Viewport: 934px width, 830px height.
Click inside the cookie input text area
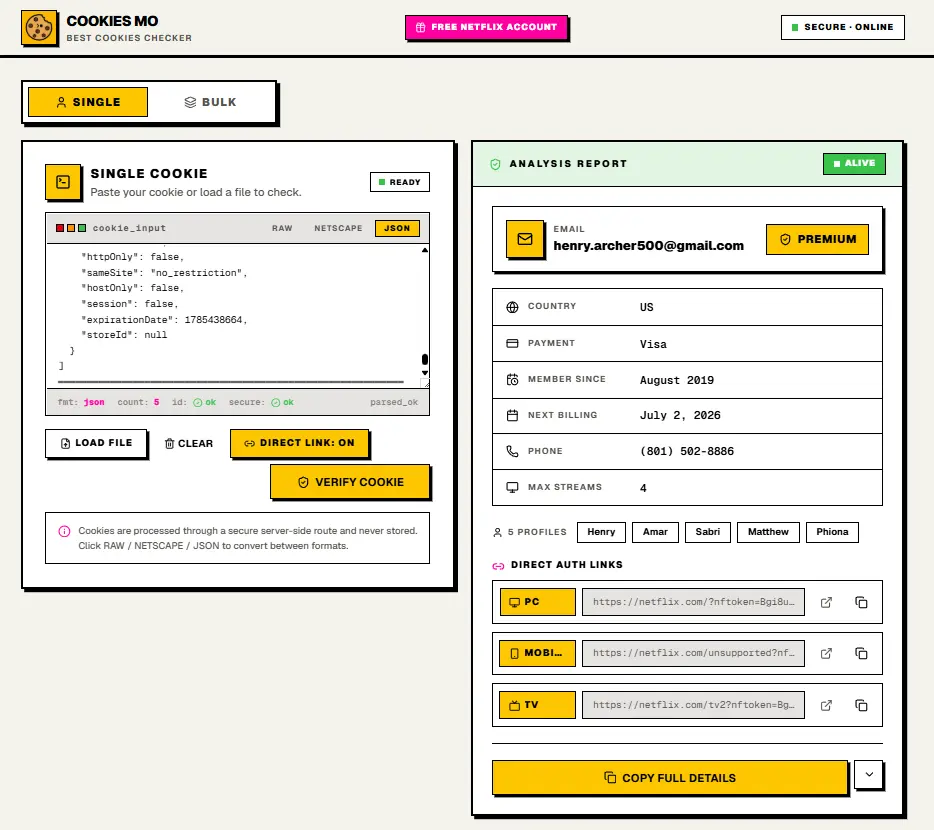tap(234, 316)
